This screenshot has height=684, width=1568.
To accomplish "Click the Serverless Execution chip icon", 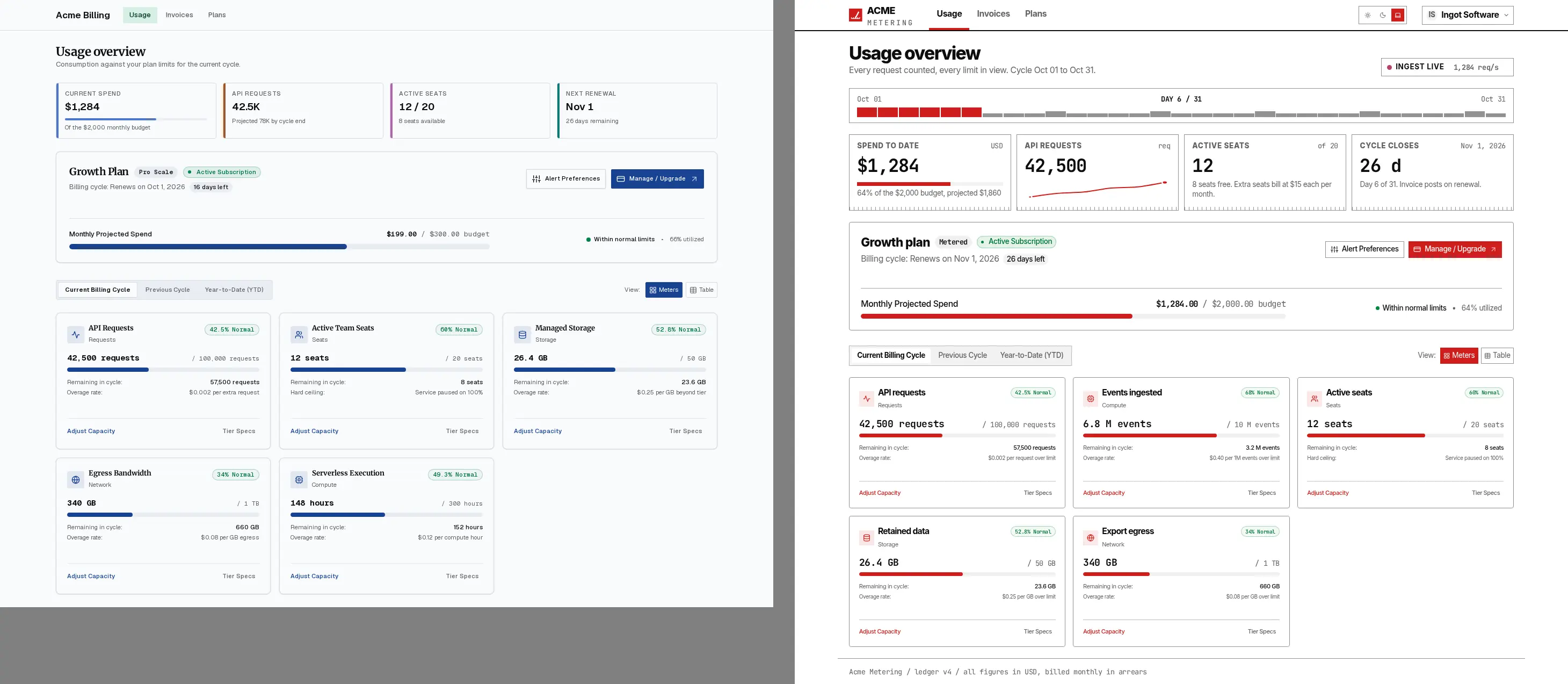I will (x=299, y=479).
